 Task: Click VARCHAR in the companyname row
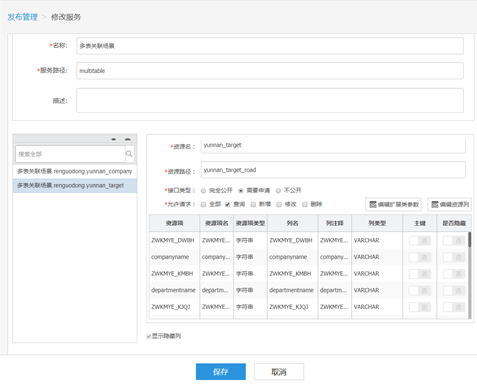click(366, 257)
